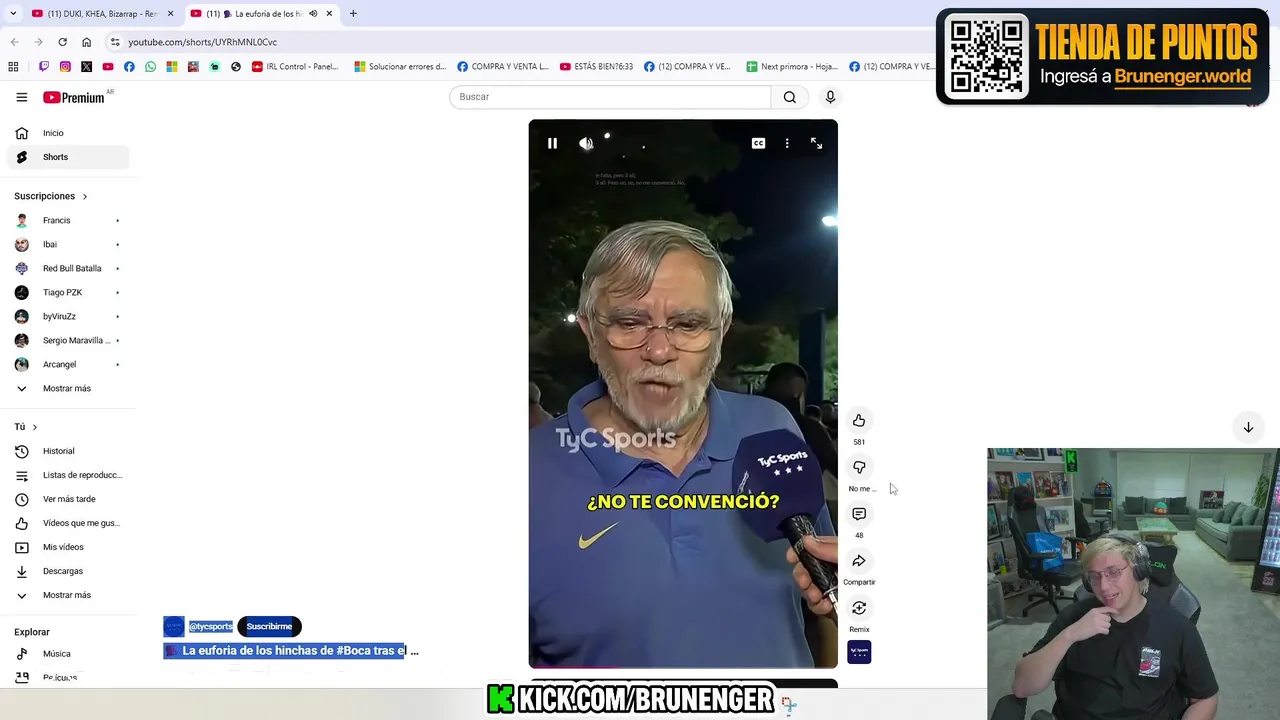The height and width of the screenshot is (720, 1280).
Task: Open the YouTube guide hamburger menu
Action: (21, 97)
